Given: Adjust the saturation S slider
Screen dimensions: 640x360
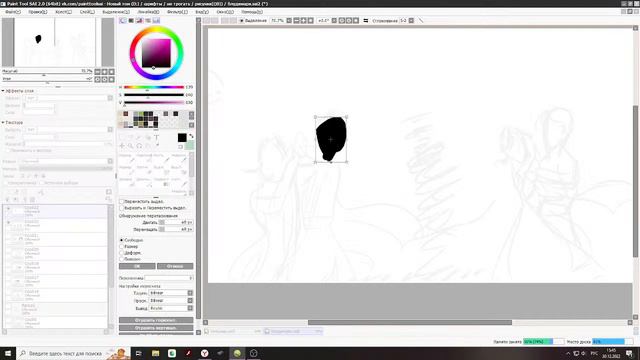Looking at the screenshot, I should pos(154,95).
